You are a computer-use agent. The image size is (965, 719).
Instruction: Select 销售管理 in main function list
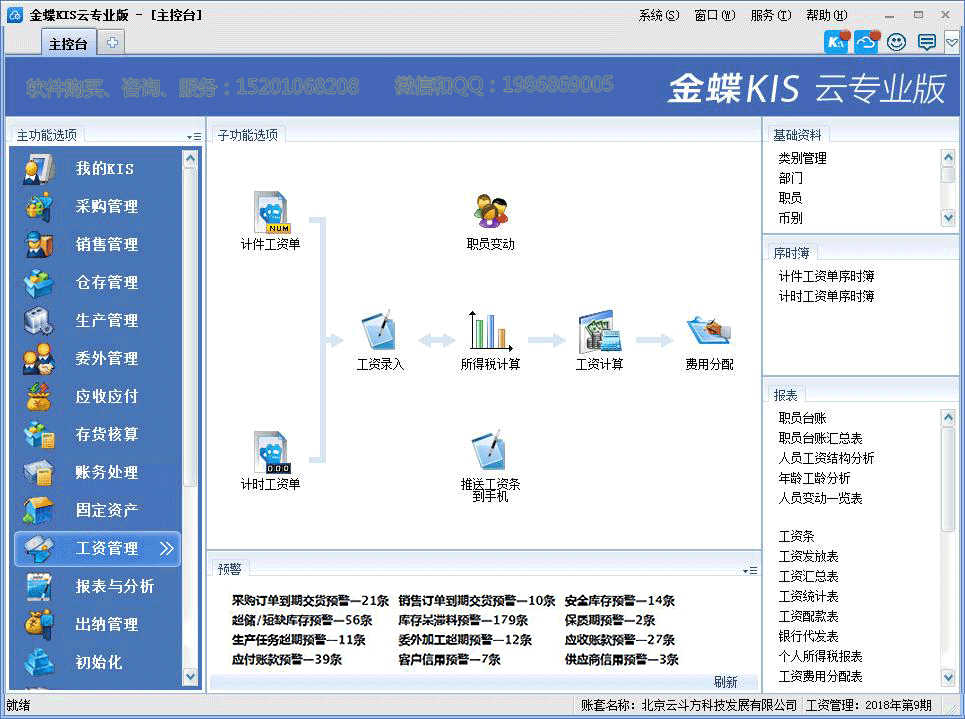(106, 244)
